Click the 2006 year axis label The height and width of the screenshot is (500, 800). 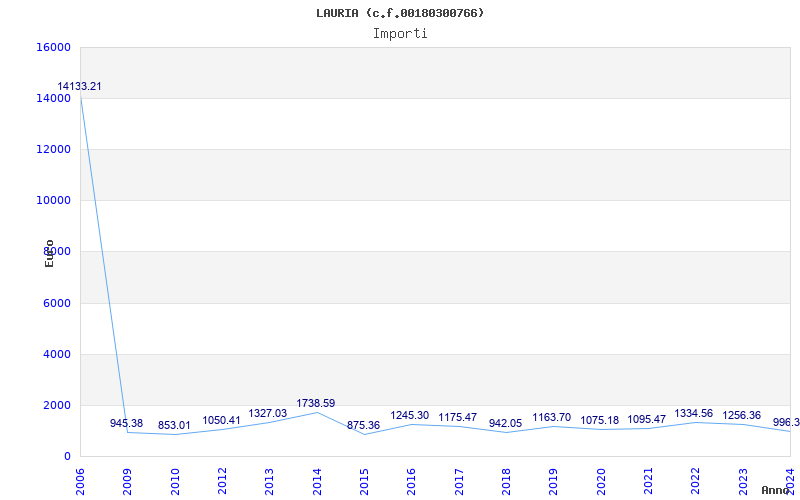pyautogui.click(x=80, y=481)
